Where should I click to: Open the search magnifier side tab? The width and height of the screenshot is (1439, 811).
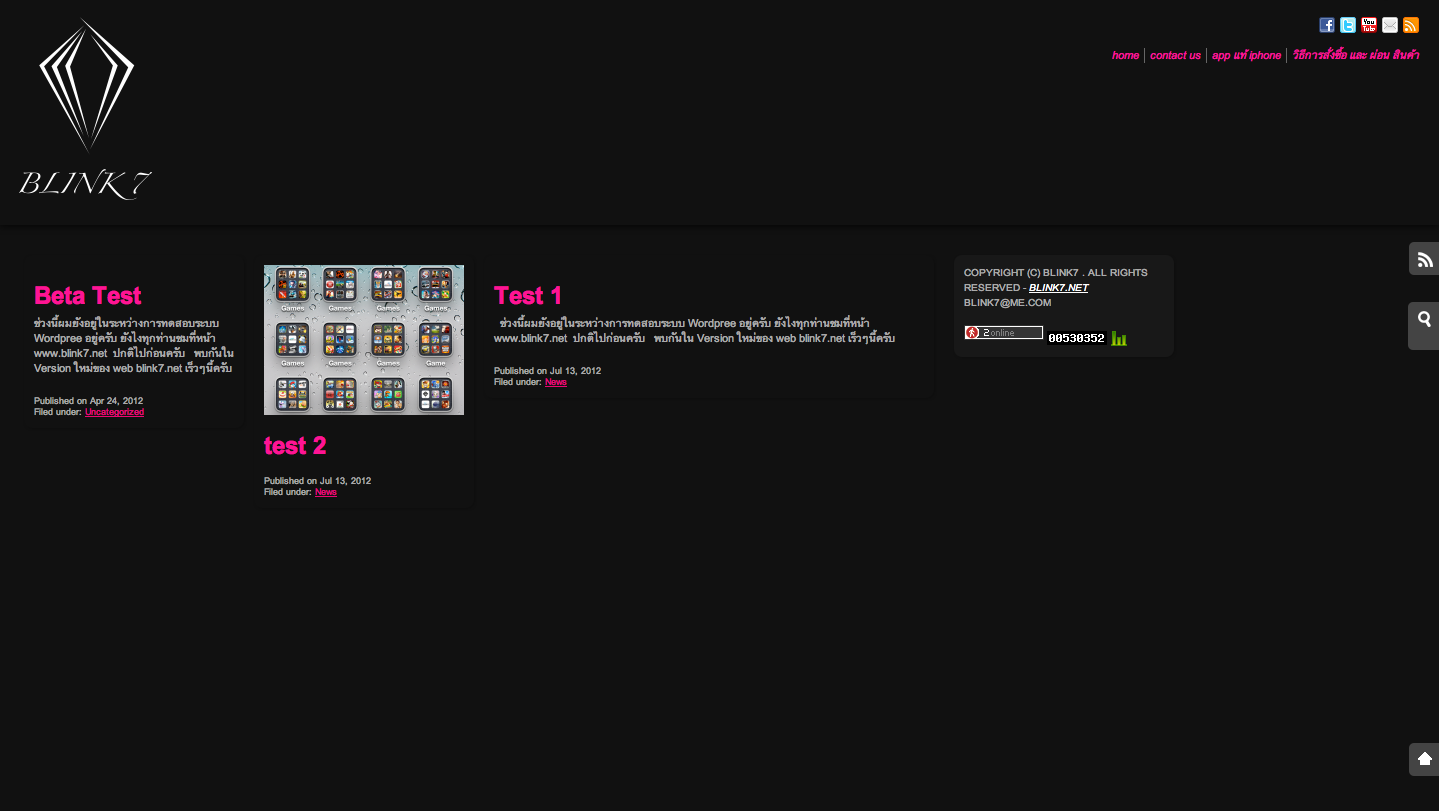[x=1424, y=320]
